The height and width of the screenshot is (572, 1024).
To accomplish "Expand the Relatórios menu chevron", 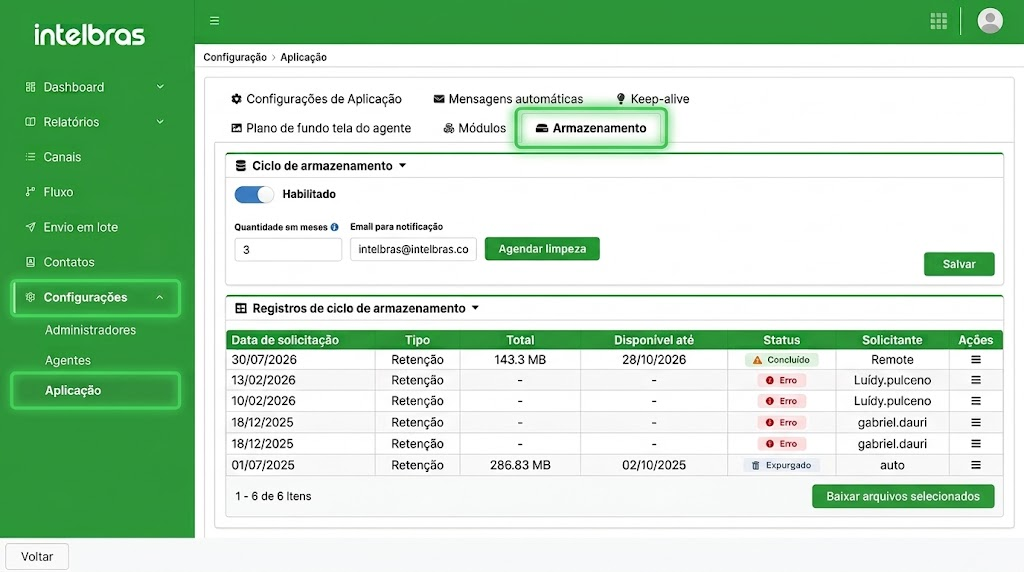I will [x=160, y=122].
